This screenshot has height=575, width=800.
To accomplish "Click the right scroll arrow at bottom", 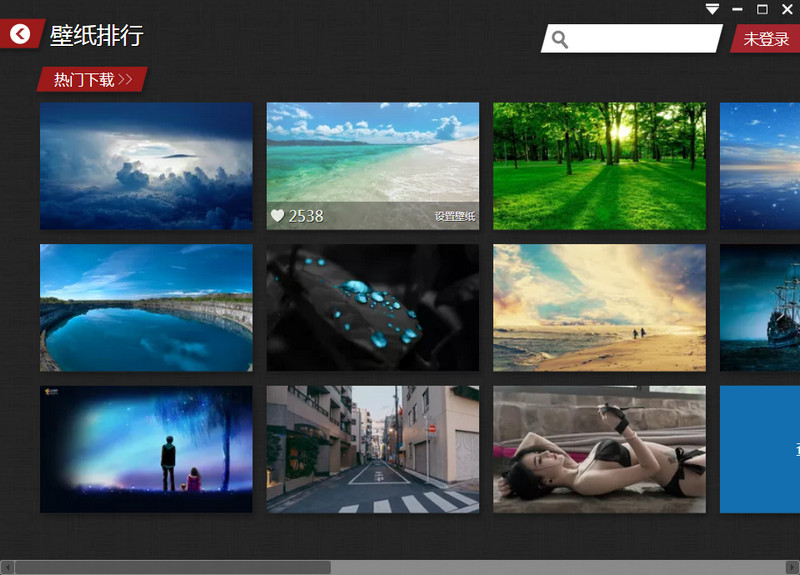I will click(x=792, y=567).
